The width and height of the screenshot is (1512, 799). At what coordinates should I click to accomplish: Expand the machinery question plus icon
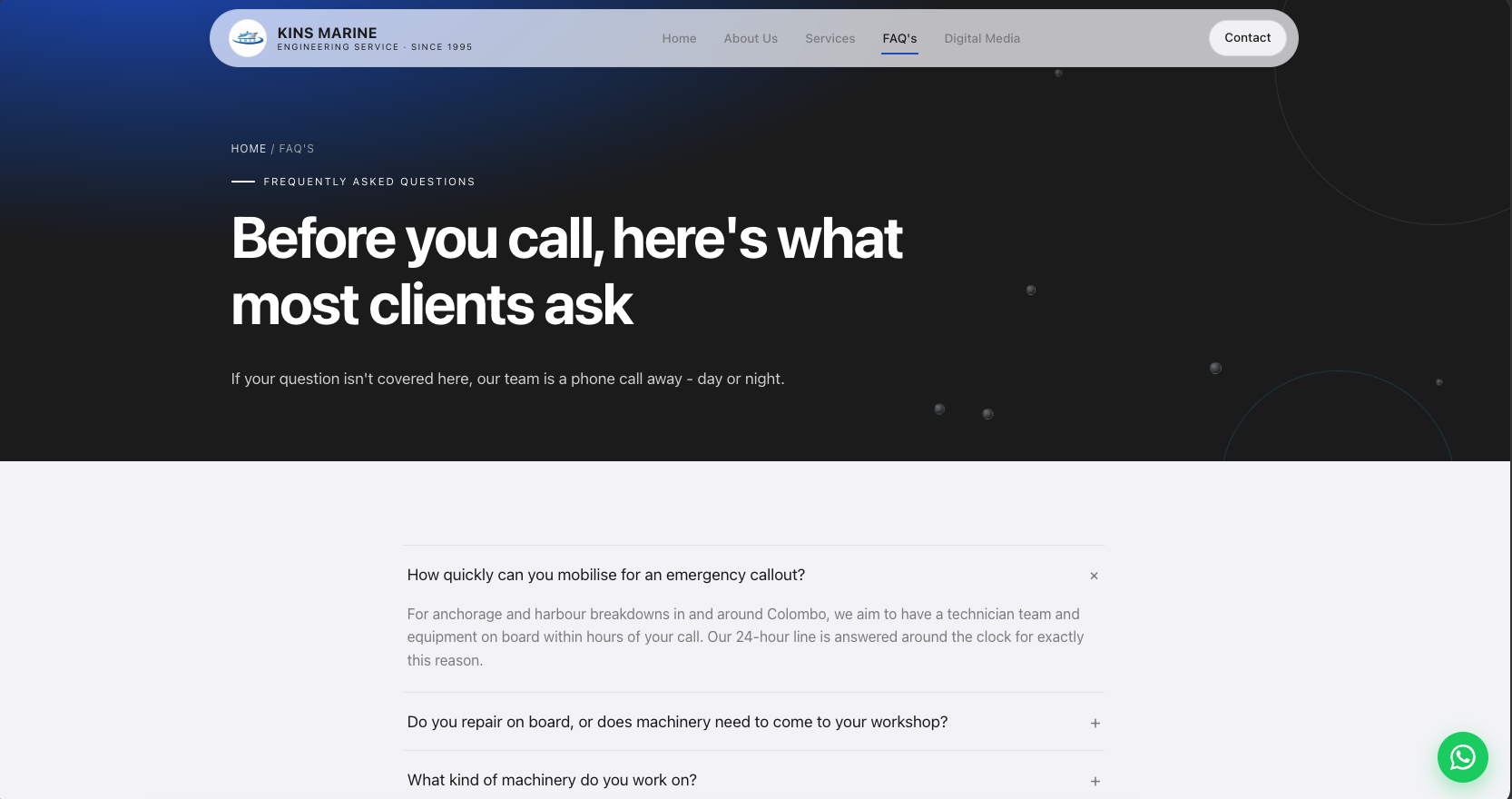pyautogui.click(x=1095, y=781)
